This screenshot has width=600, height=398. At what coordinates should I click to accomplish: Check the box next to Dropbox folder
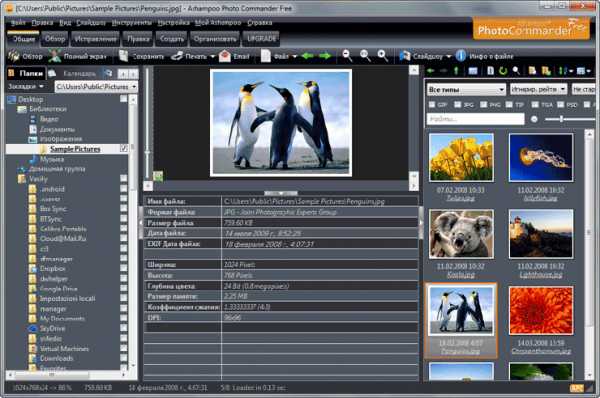click(x=123, y=269)
